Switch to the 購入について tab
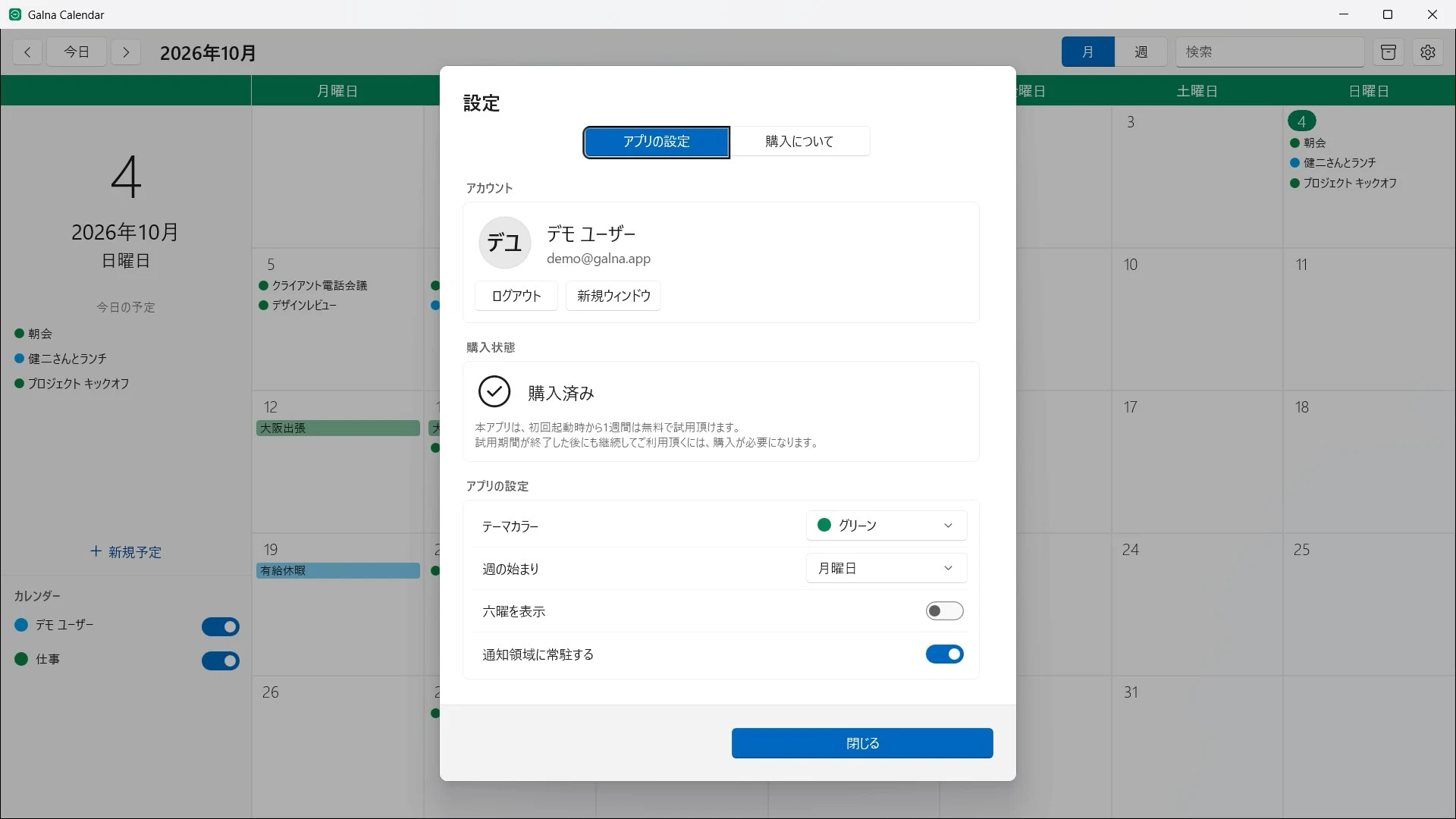The image size is (1456, 819). [x=799, y=142]
